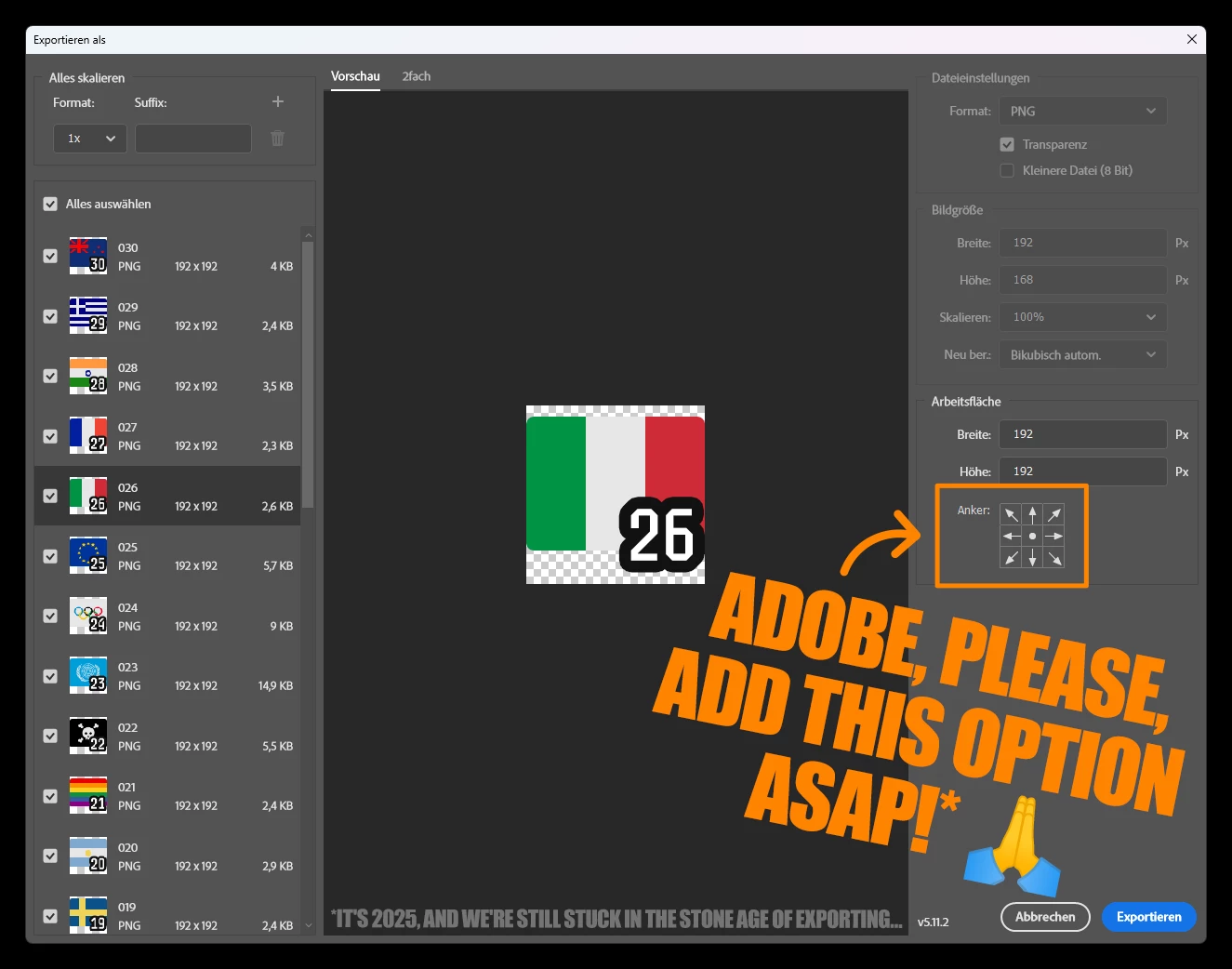
Task: Uncheck asset 019 checkbox
Action: point(50,916)
